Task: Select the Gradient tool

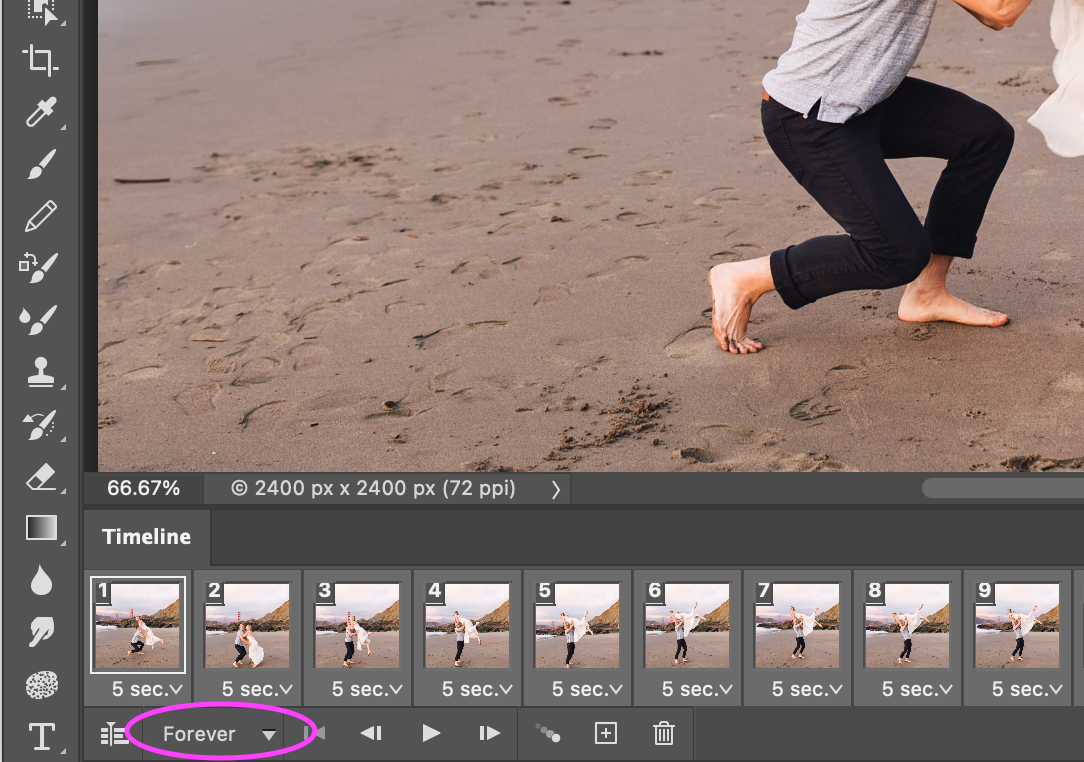Action: tap(40, 527)
